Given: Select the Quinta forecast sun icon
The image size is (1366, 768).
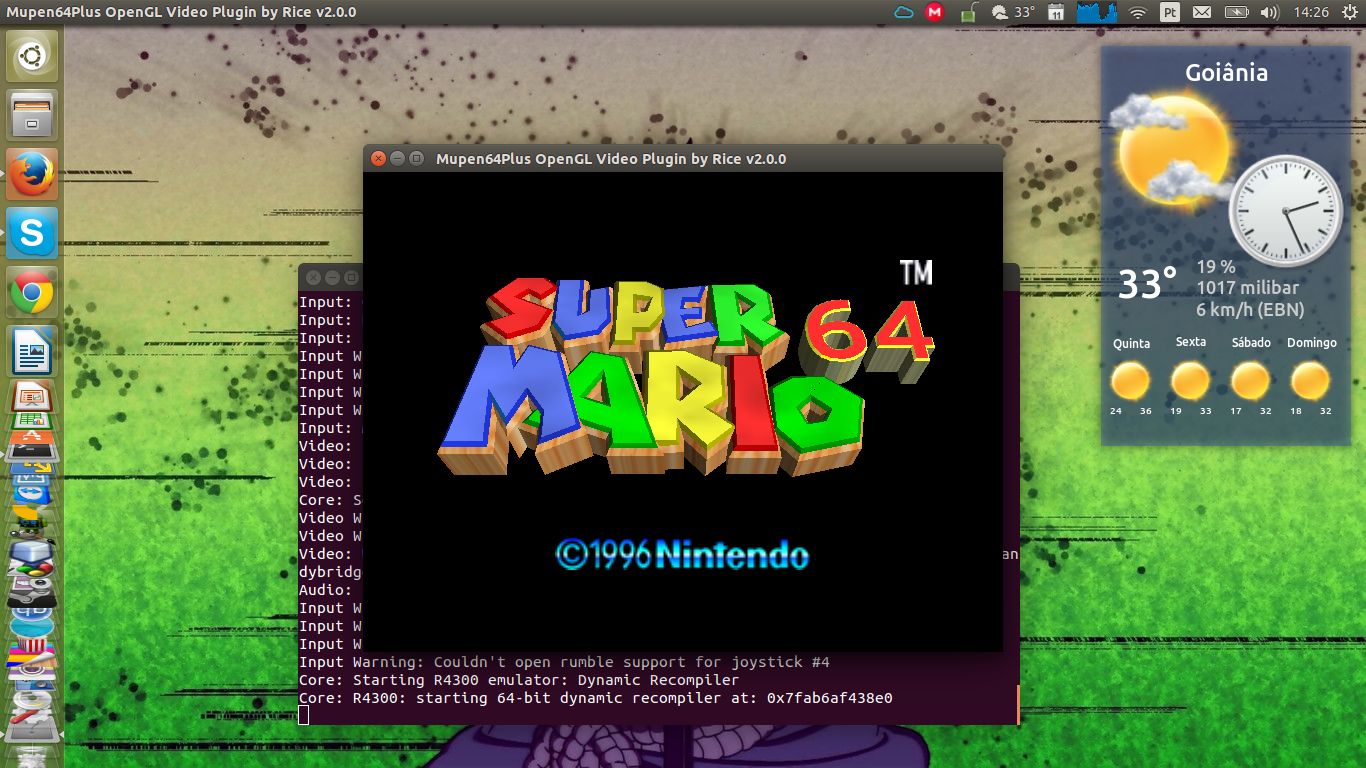Looking at the screenshot, I should [x=1131, y=381].
